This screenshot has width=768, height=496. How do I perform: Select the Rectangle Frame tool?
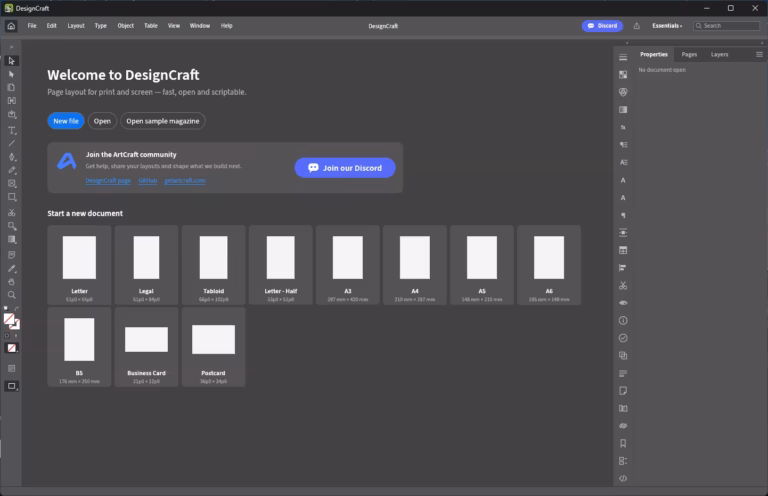tap(11, 184)
